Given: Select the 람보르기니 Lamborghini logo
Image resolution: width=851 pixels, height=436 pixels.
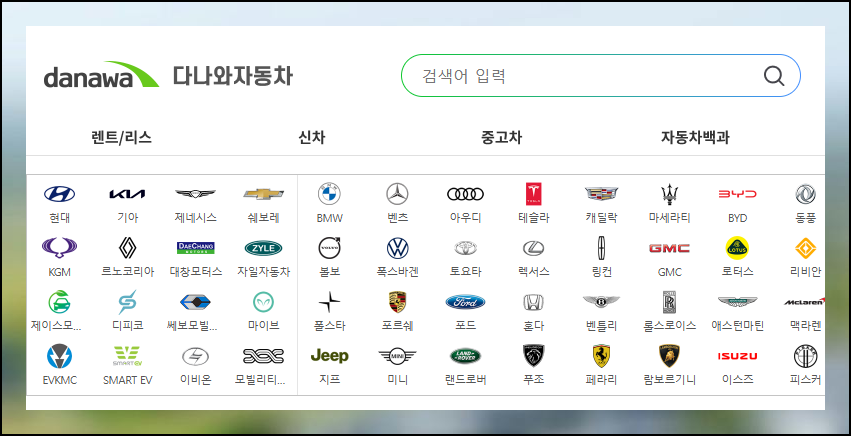Looking at the screenshot, I should (x=670, y=356).
